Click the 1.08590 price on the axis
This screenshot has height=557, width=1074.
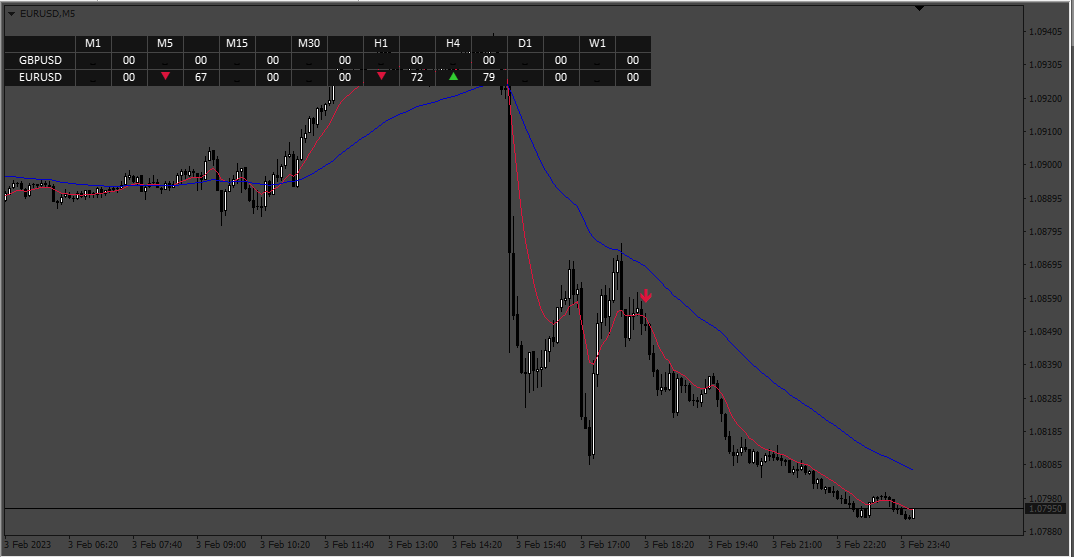pyautogui.click(x=1045, y=299)
